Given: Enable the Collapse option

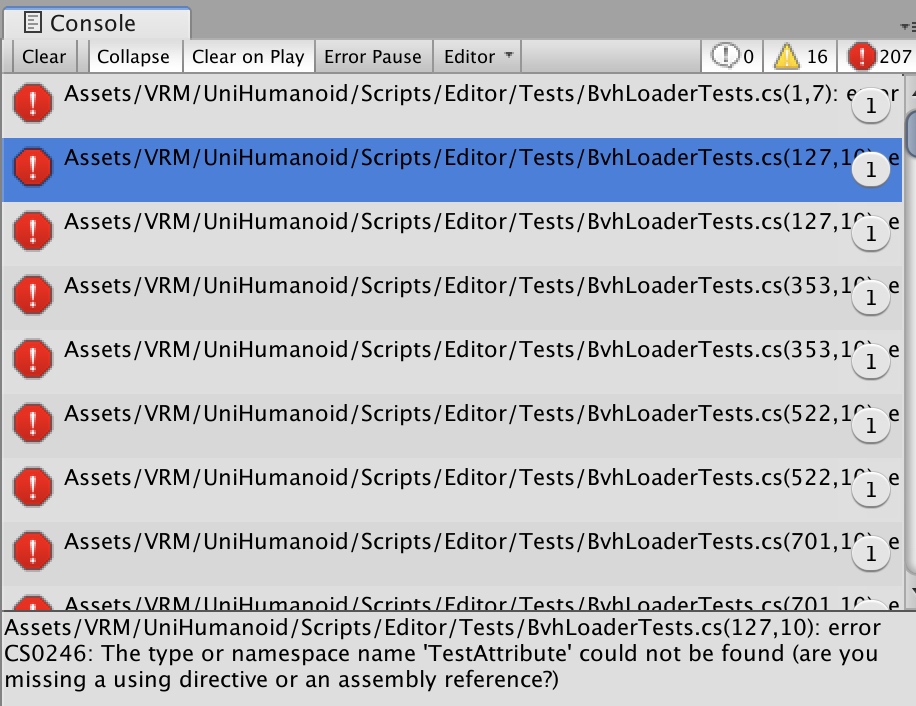Looking at the screenshot, I should click(133, 57).
